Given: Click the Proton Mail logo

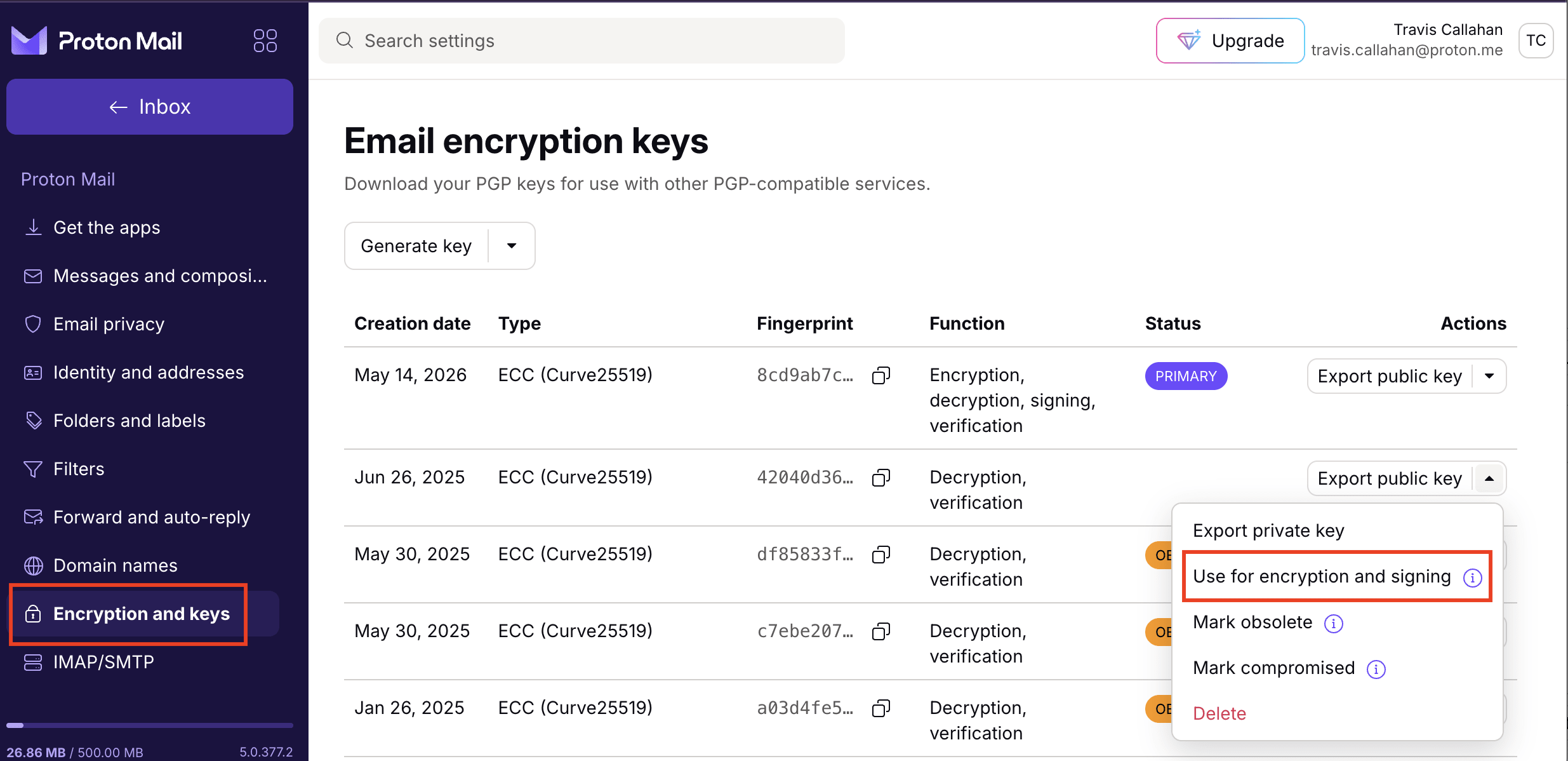Looking at the screenshot, I should coord(97,41).
